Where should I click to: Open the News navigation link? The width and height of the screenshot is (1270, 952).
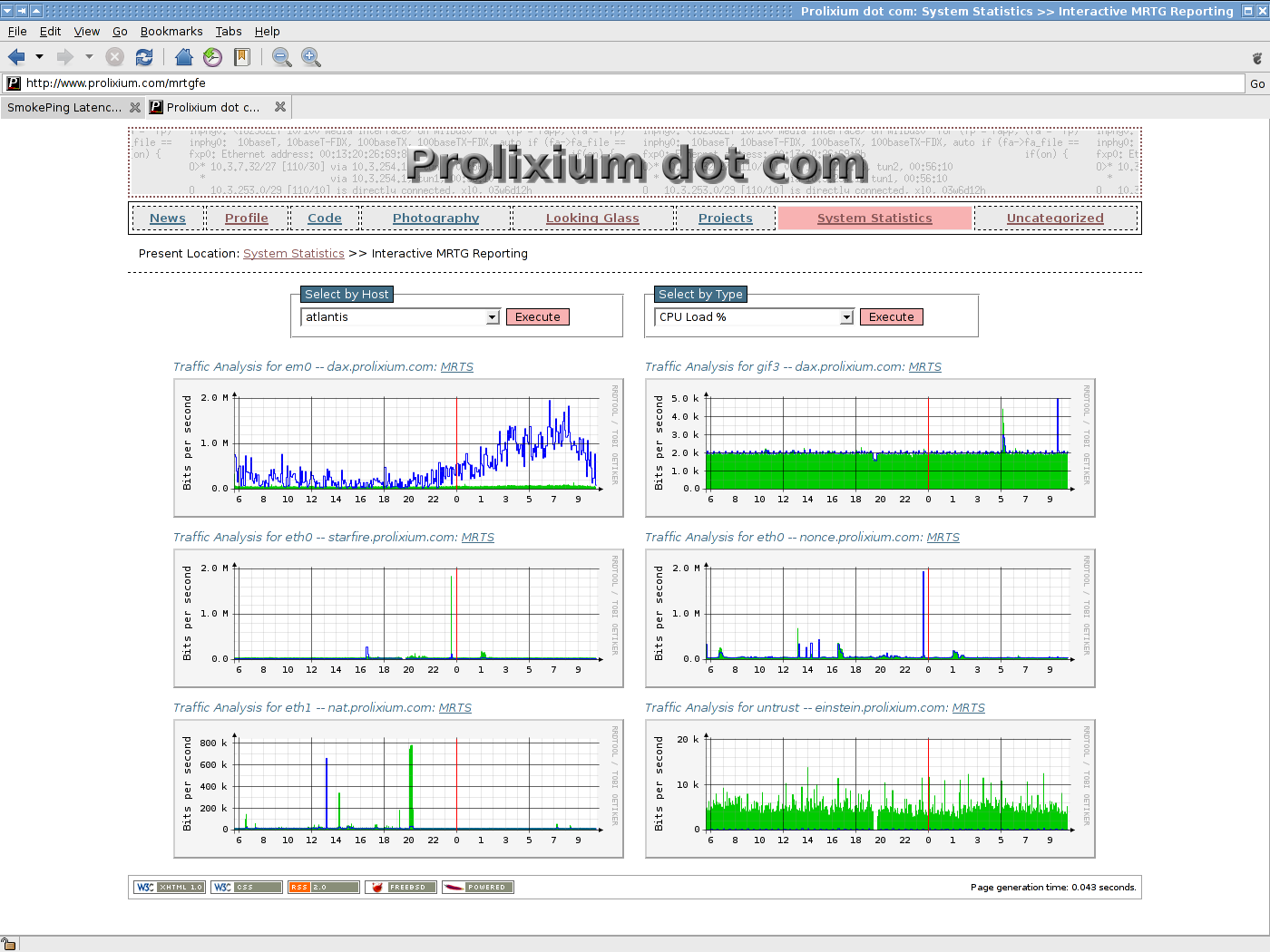pyautogui.click(x=168, y=219)
